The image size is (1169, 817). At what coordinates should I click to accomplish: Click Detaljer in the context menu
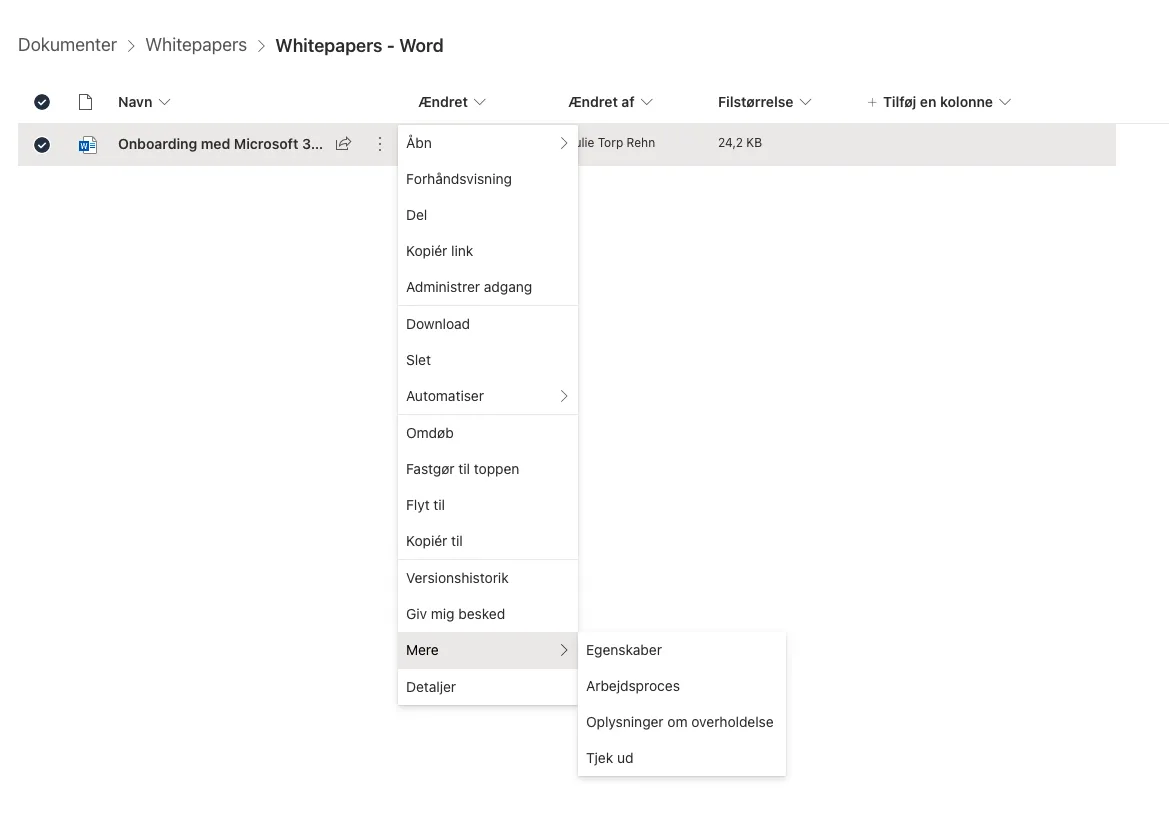pyautogui.click(x=488, y=687)
